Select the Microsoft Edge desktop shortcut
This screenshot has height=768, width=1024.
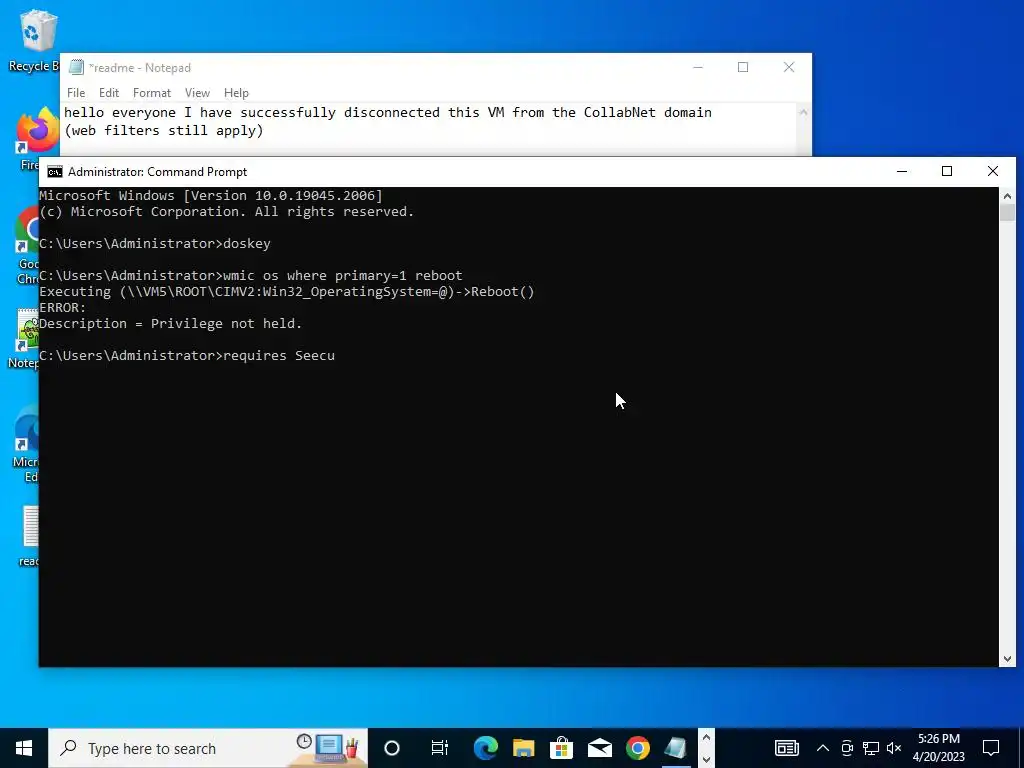tap(25, 444)
